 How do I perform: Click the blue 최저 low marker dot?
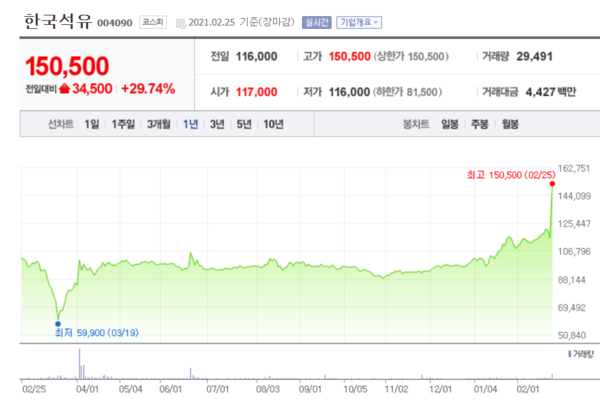(x=58, y=324)
